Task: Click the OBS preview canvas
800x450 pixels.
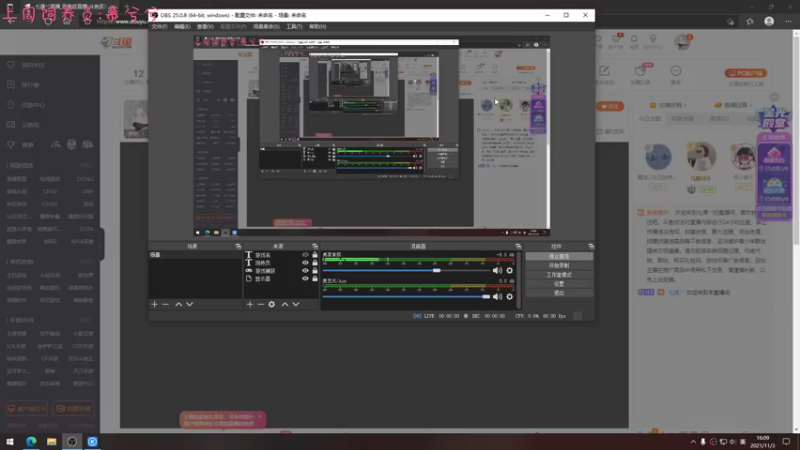Action: (x=371, y=136)
